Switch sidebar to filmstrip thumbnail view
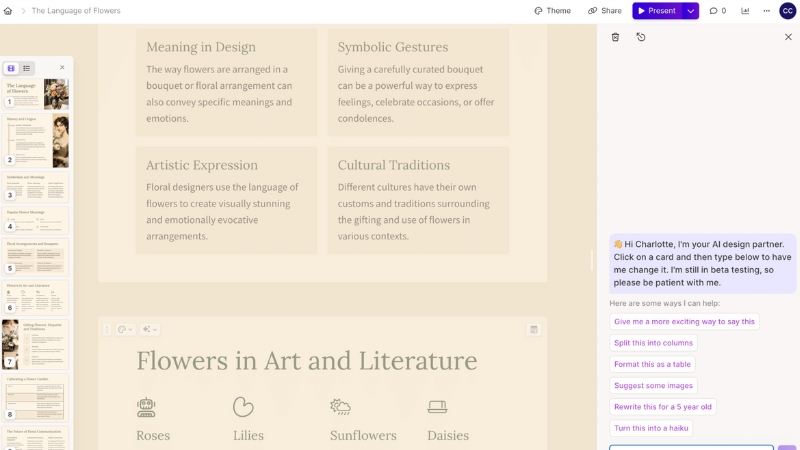 pyautogui.click(x=11, y=68)
